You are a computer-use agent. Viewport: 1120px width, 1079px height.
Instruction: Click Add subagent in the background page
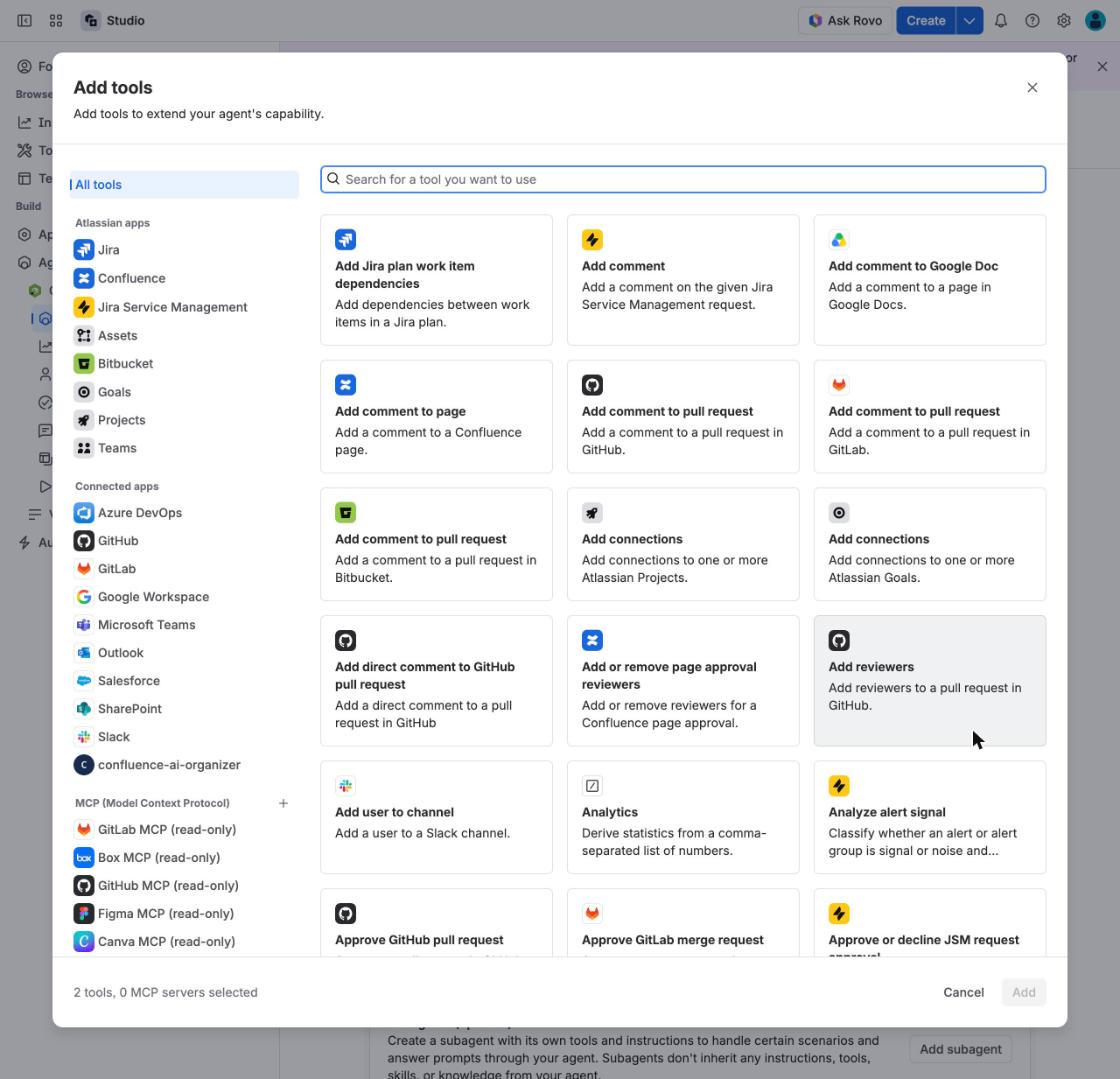tap(960, 1049)
